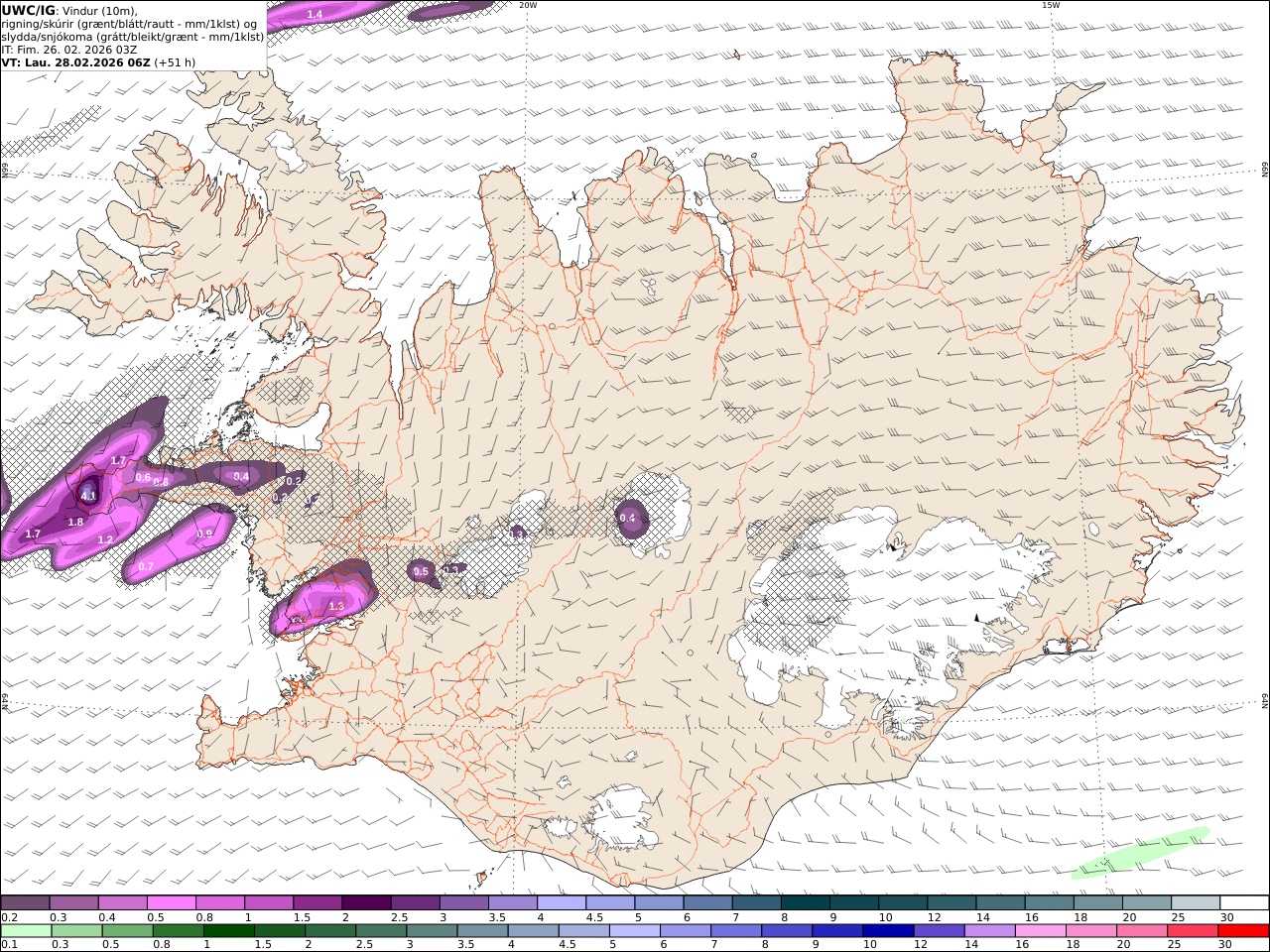Click the 4.1 snowfall peak value
This screenshot has height=952, width=1270.
(x=88, y=496)
